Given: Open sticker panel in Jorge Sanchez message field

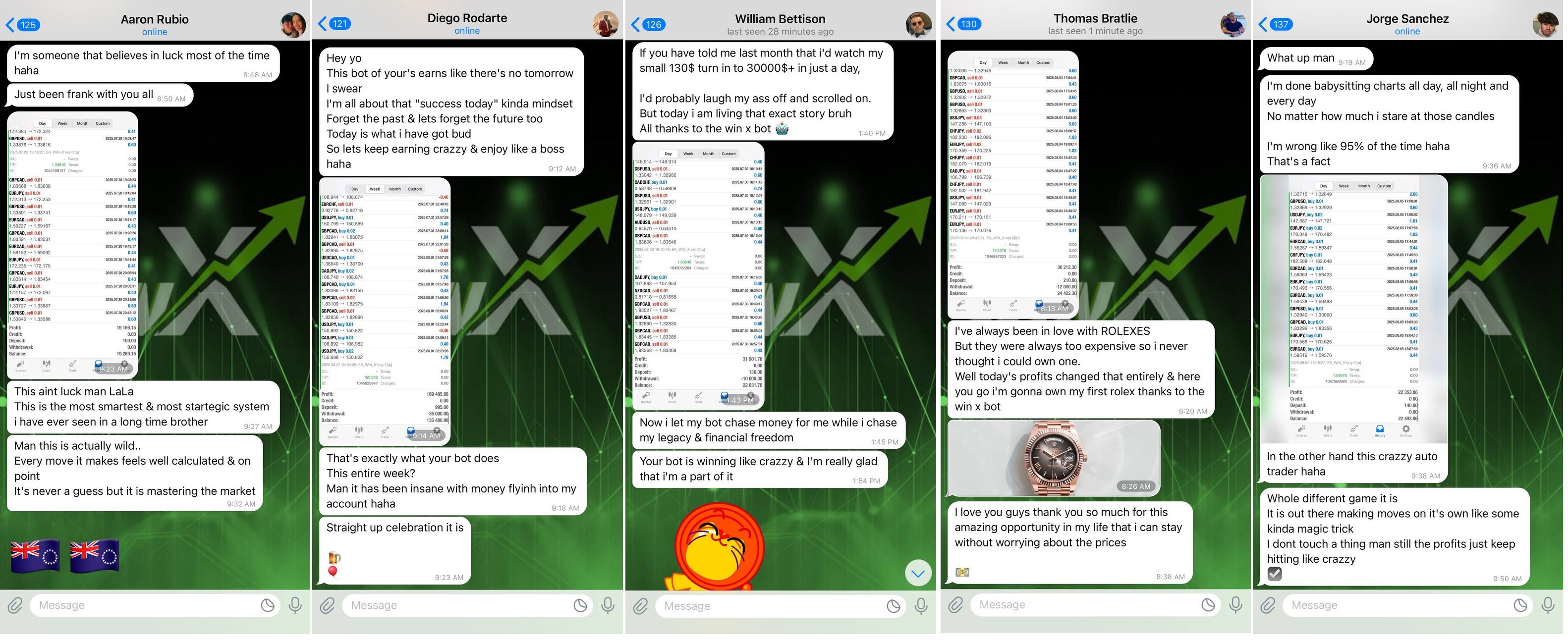Looking at the screenshot, I should 1520,606.
